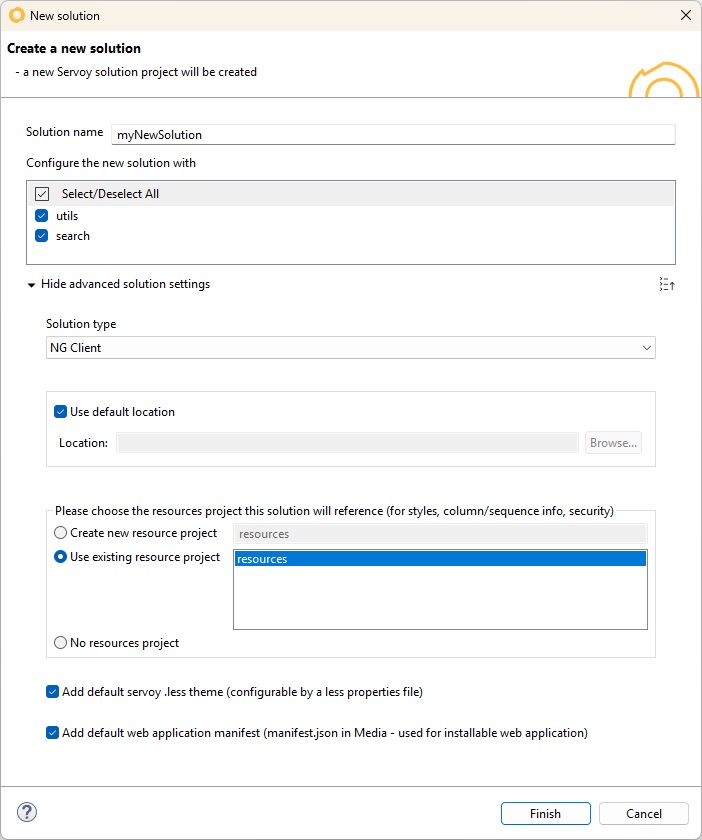
Task: Click the Solution type dropdown arrow
Action: tap(646, 348)
